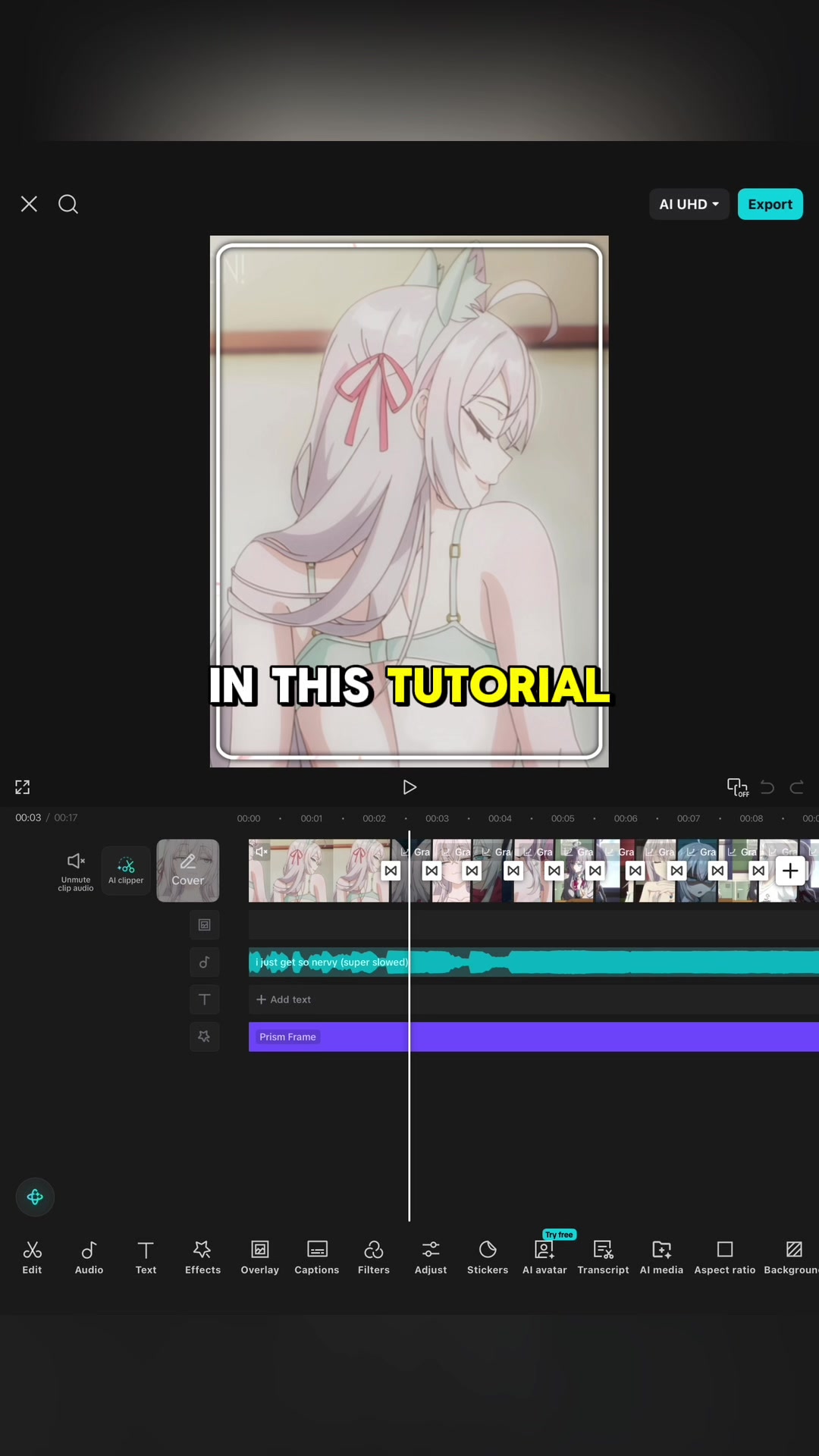Tap the mute icon on the first clip
The height and width of the screenshot is (1456, 819).
pos(261,852)
